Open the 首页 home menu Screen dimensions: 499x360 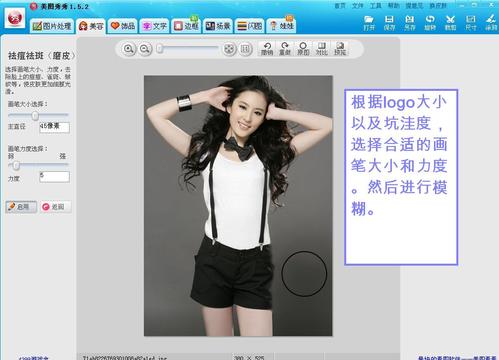pos(340,6)
